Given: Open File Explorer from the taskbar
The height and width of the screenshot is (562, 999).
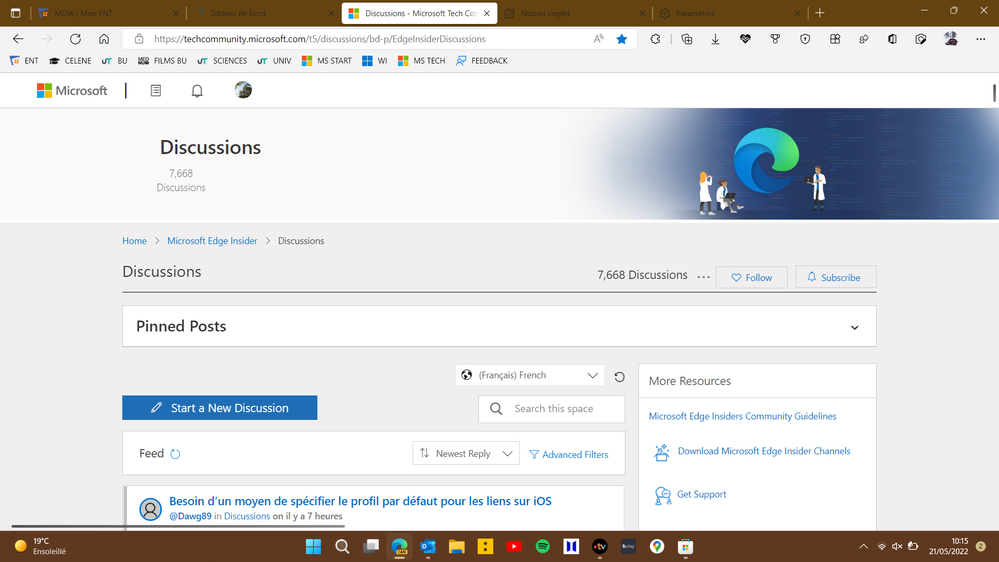Looking at the screenshot, I should tap(456, 546).
